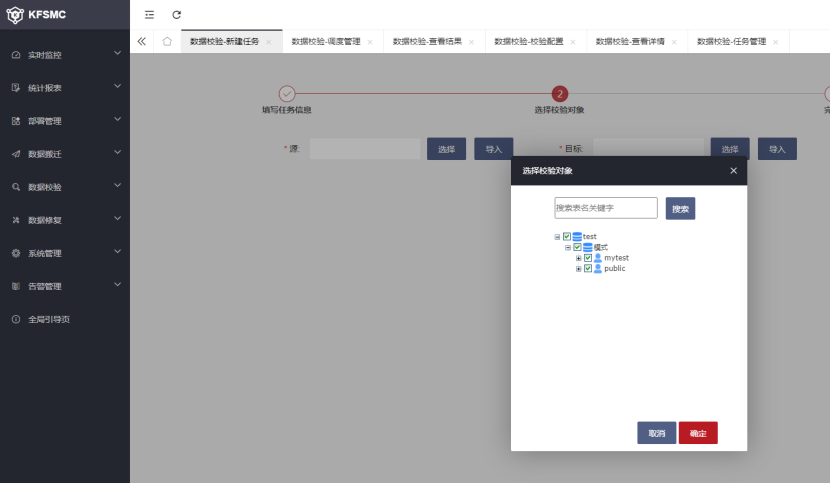Uncheck the public checkbox

[x=588, y=268]
